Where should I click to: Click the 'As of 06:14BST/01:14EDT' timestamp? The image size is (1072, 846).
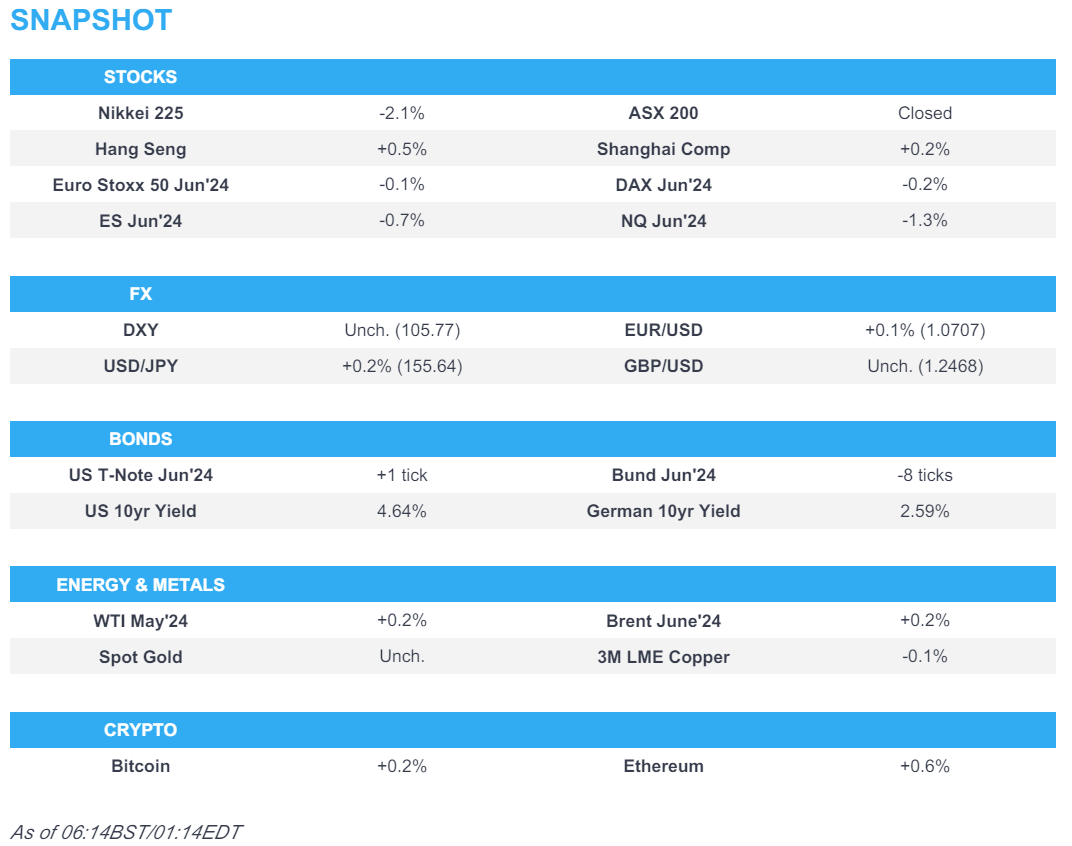(x=126, y=832)
